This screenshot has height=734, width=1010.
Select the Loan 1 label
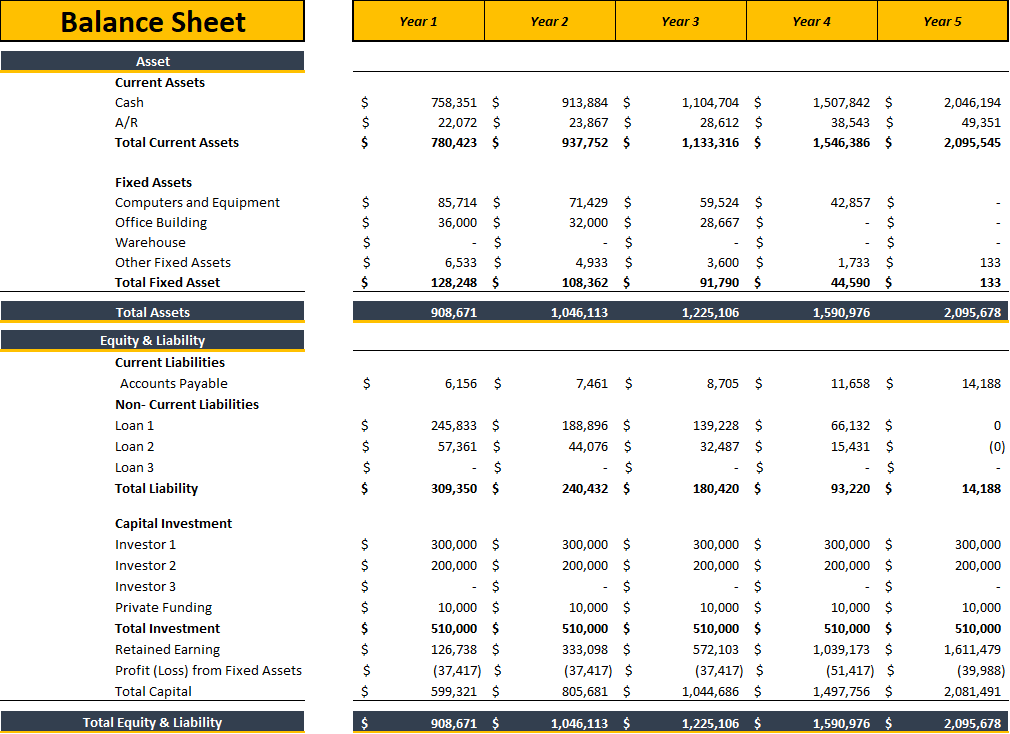point(134,425)
